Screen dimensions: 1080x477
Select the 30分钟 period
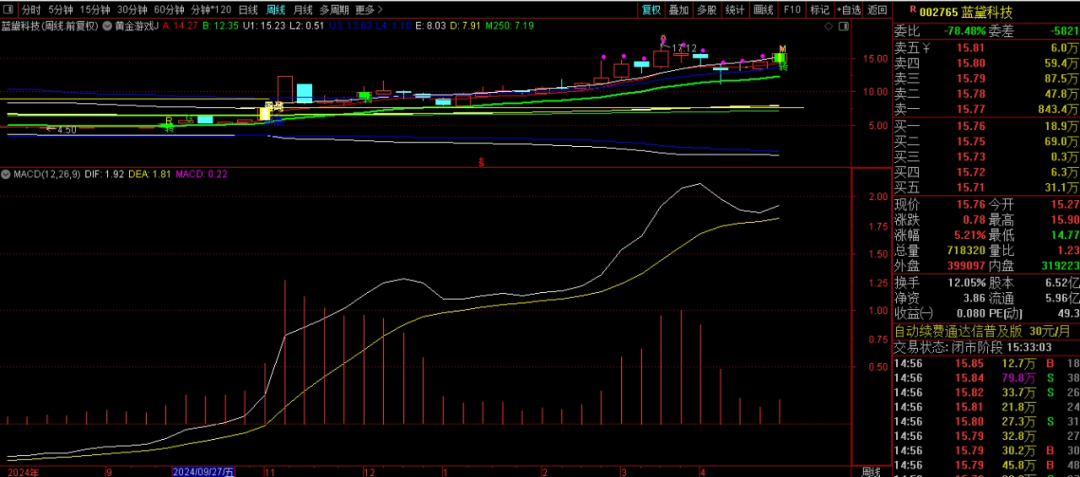pos(132,10)
